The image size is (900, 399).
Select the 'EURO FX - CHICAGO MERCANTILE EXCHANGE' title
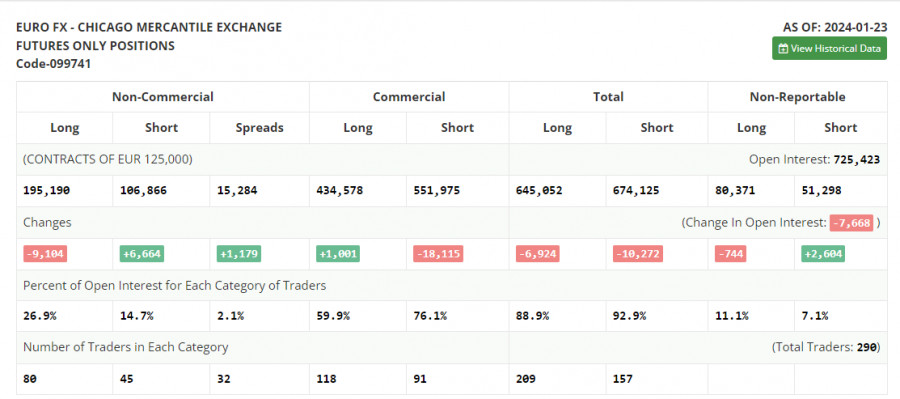pos(149,27)
